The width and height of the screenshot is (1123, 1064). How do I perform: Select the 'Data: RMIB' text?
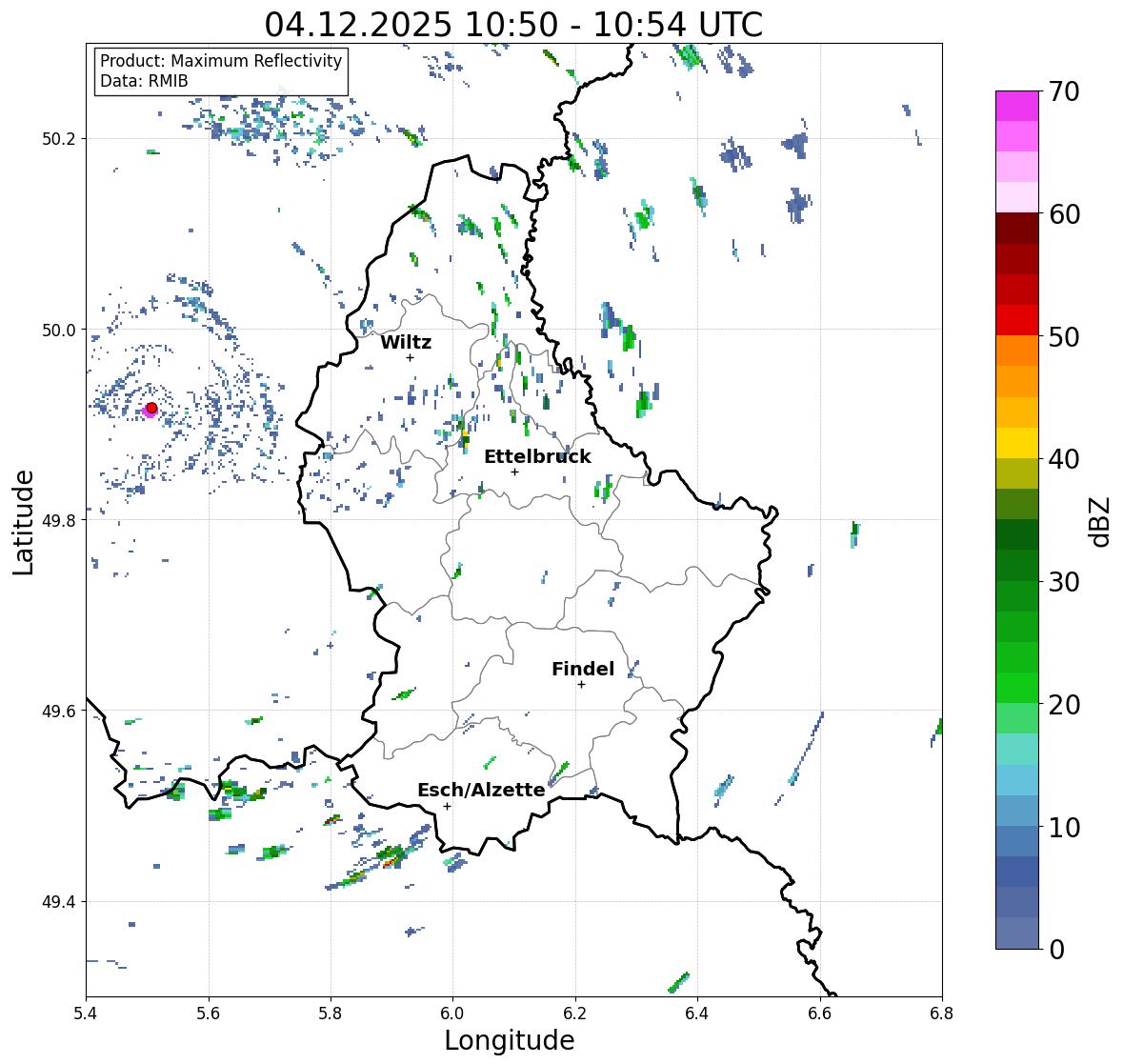click(x=144, y=81)
